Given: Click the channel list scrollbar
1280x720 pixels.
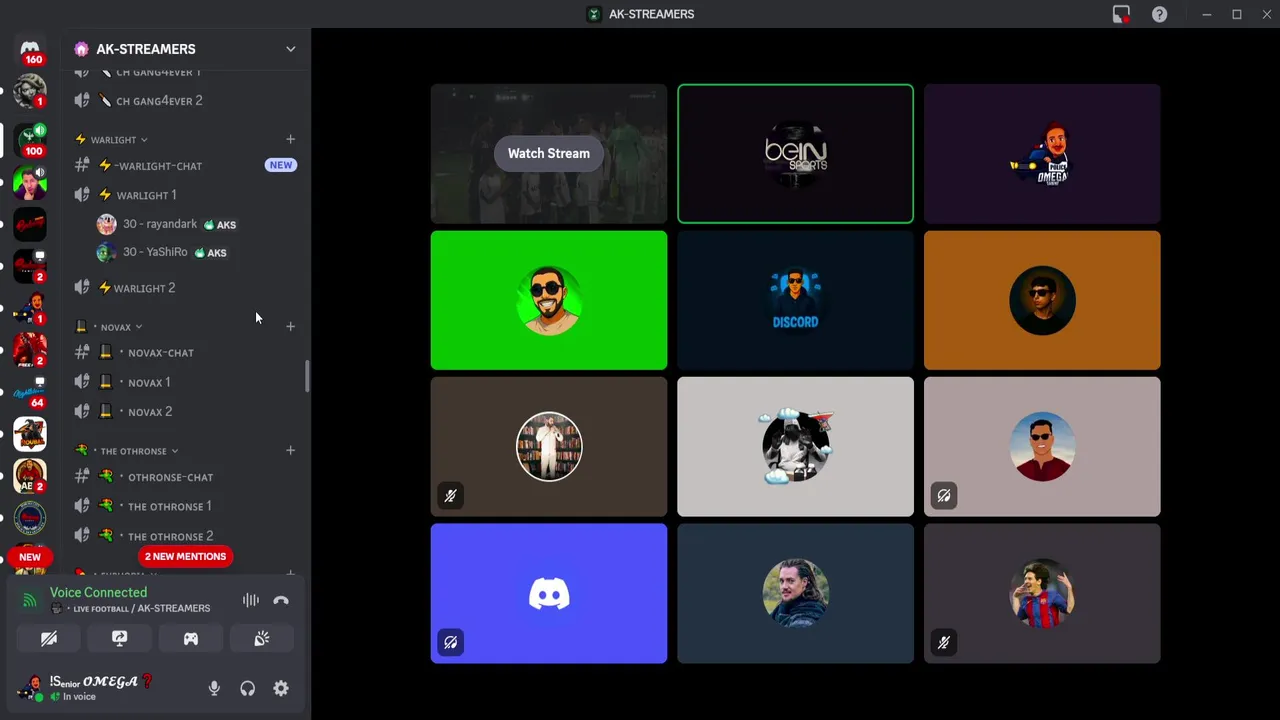Looking at the screenshot, I should tap(307, 376).
